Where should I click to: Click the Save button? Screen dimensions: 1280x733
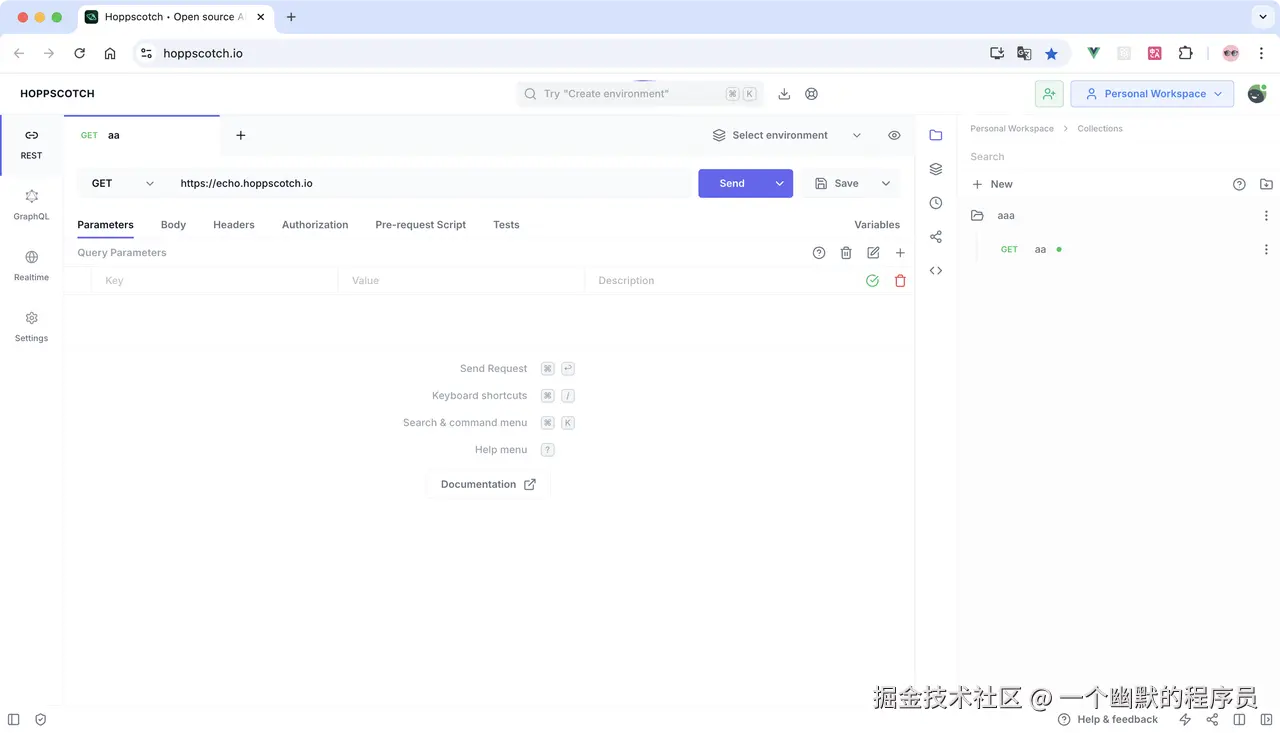click(837, 183)
